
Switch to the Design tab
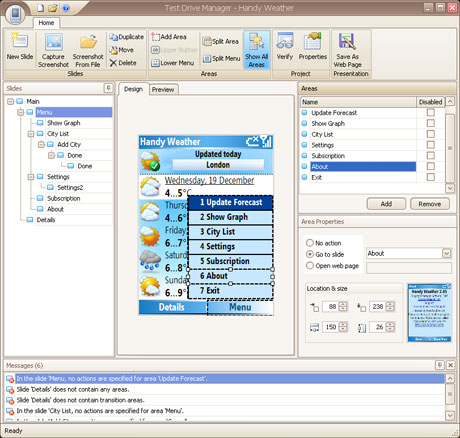click(133, 89)
